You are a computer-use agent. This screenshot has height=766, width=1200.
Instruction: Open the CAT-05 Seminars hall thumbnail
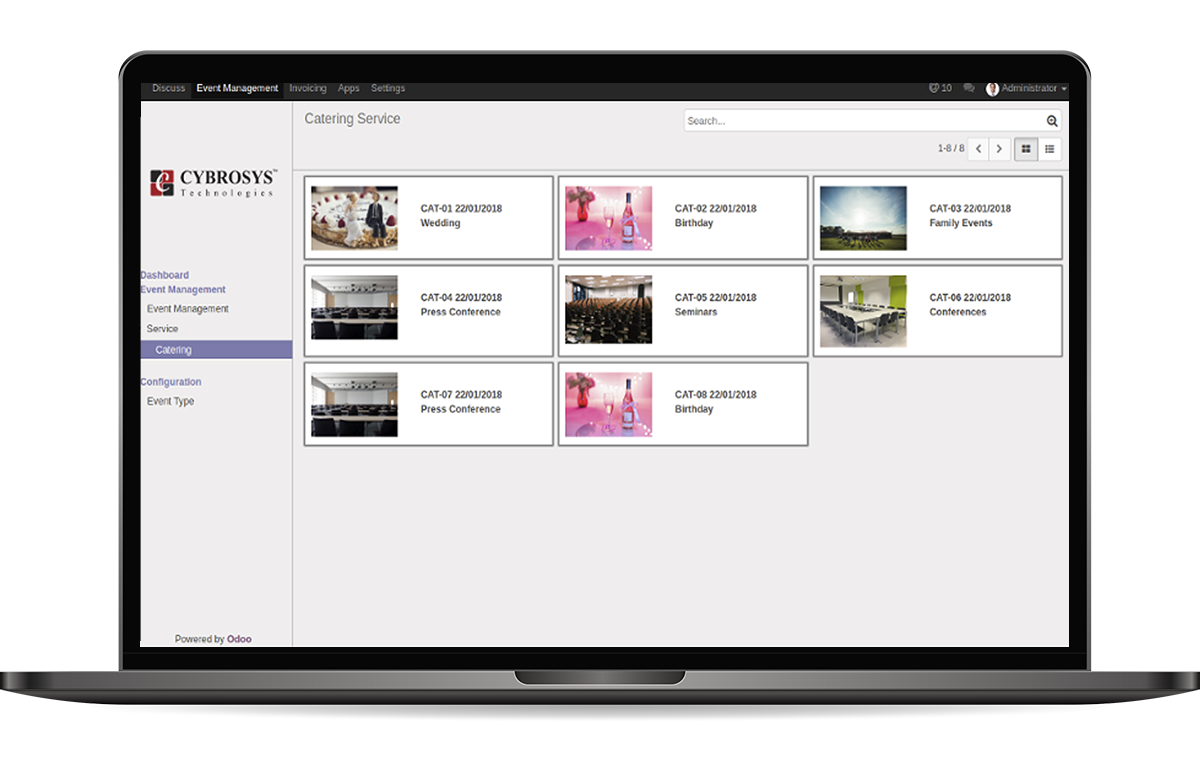(608, 309)
